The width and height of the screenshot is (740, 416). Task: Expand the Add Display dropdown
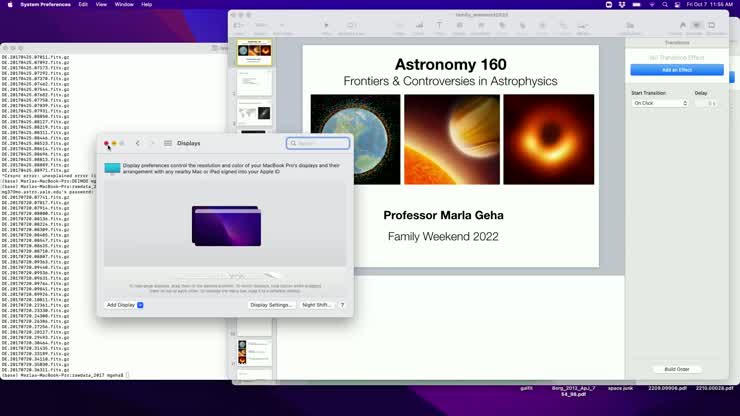coord(140,305)
